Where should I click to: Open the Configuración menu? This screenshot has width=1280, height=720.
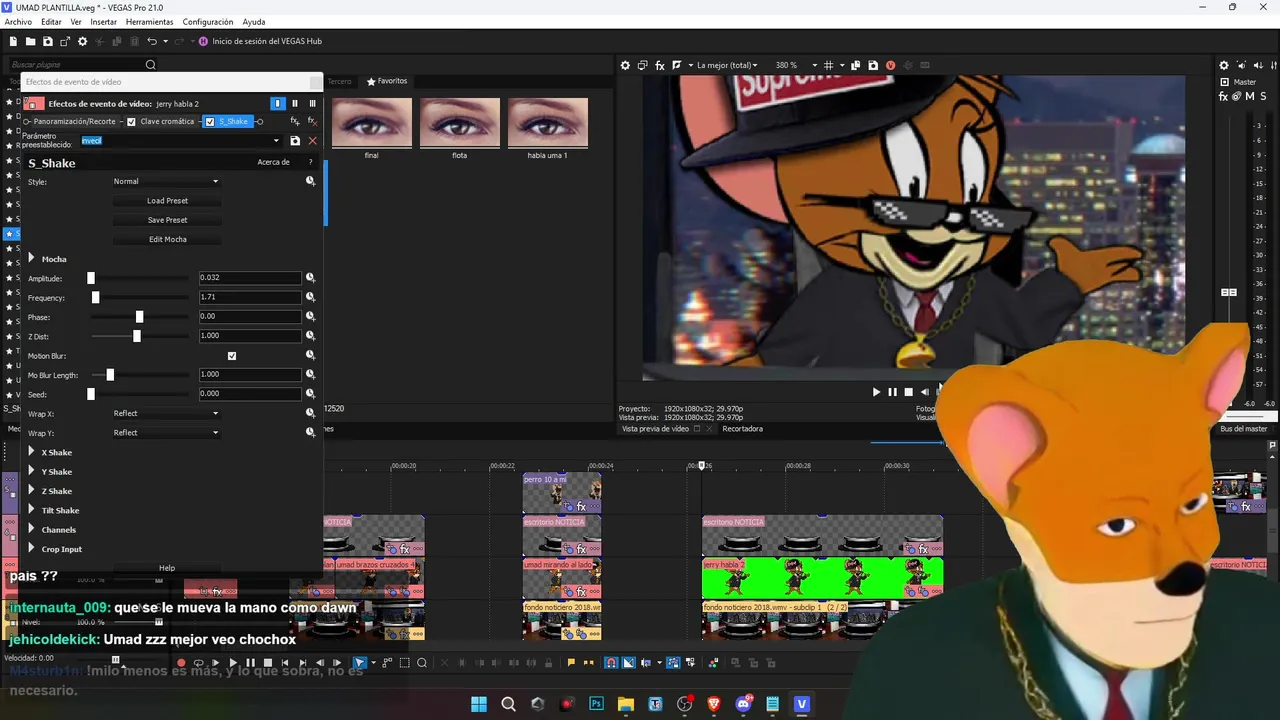[208, 22]
